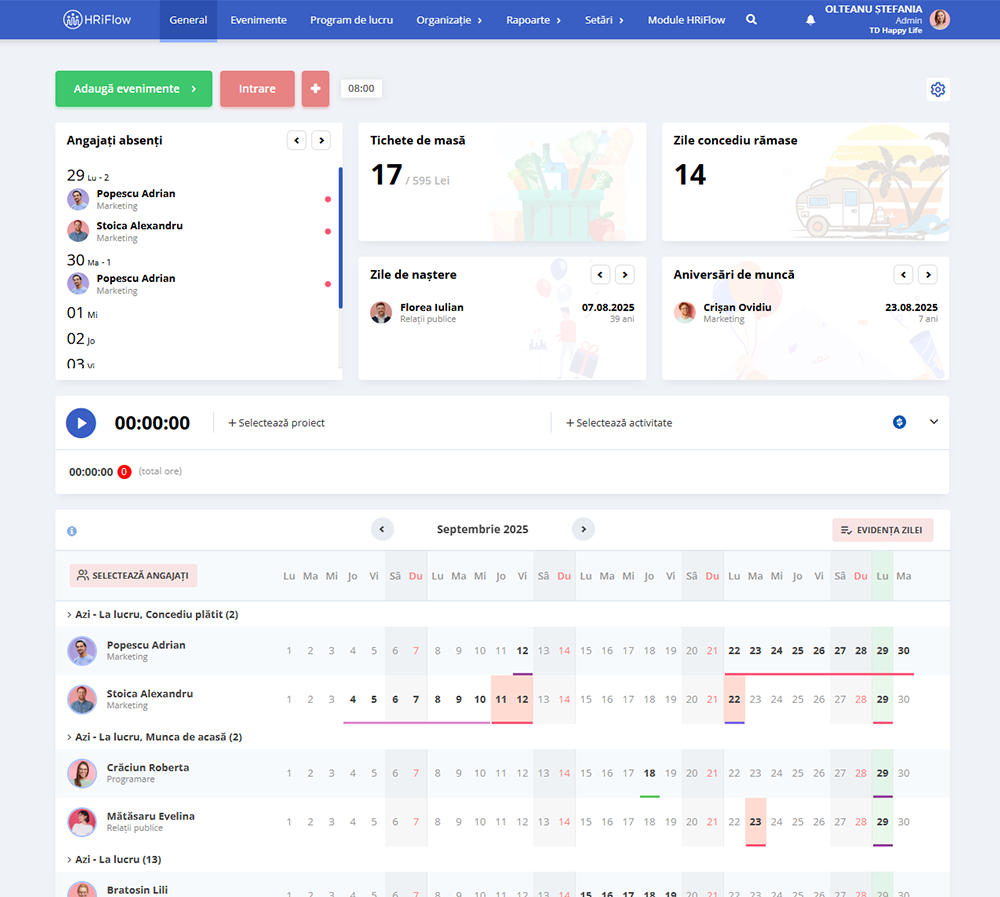Viewport: 1000px width, 897px height.
Task: Open notifications via the bell icon
Action: (x=810, y=19)
